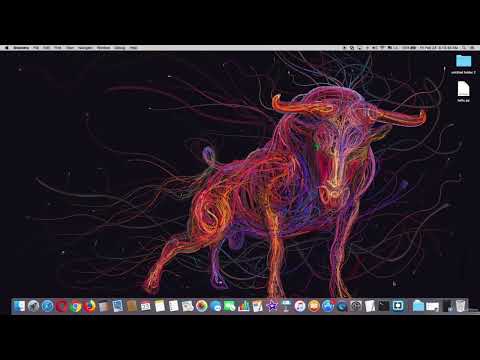Viewport: 480px width, 360px height.
Task: Launch iTunes music note icon
Action: (300, 306)
